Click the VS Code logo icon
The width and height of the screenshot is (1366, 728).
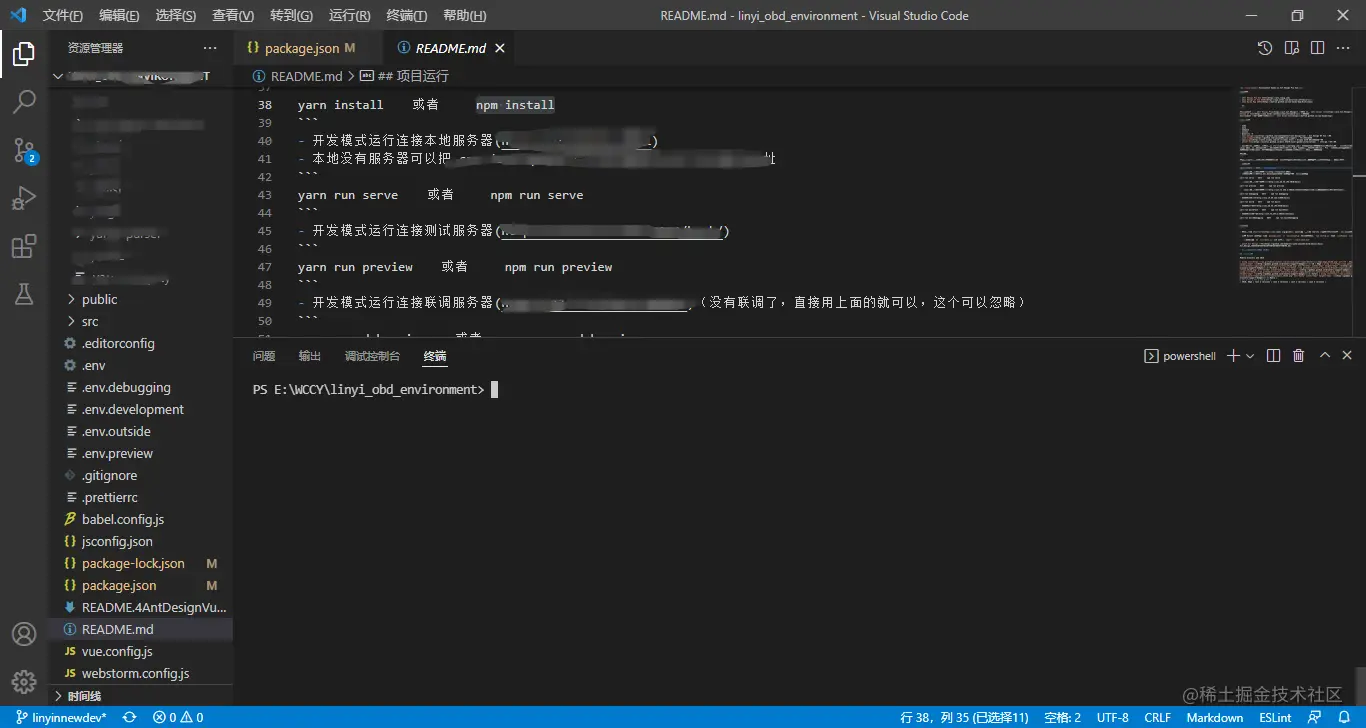18,15
